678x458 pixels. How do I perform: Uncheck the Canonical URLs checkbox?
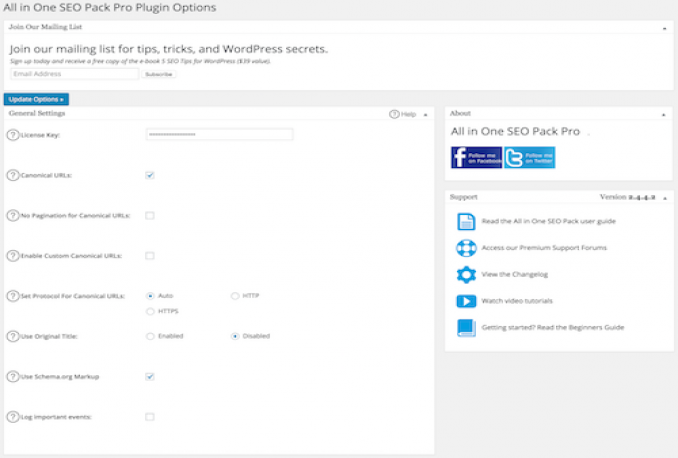coord(150,175)
